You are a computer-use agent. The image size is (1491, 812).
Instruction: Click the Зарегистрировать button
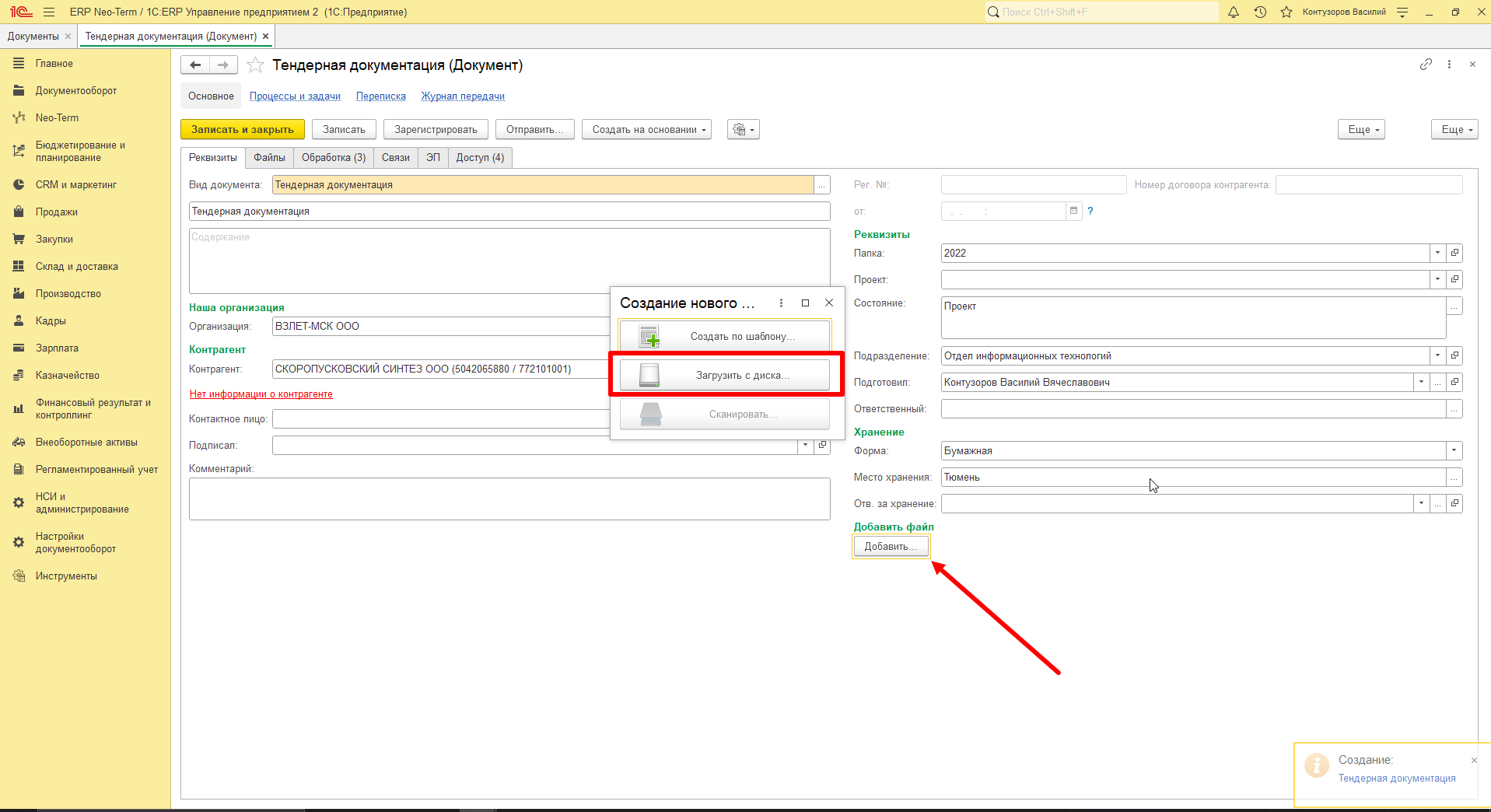[436, 130]
